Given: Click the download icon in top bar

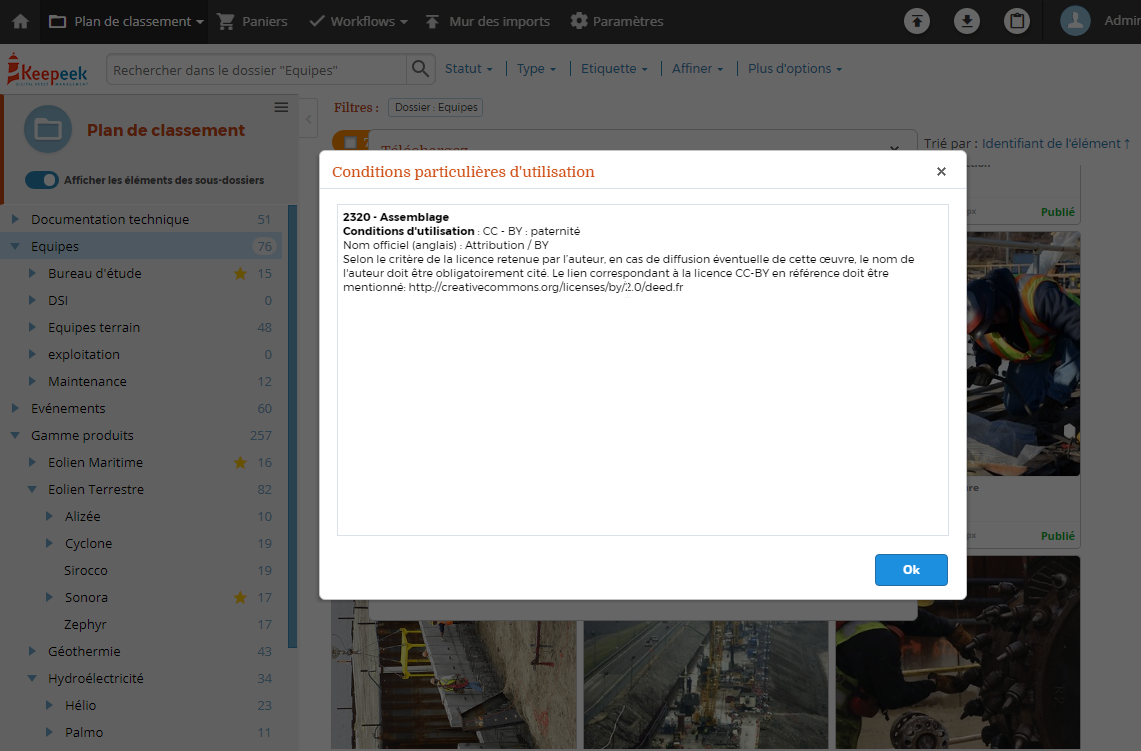Looking at the screenshot, I should [966, 21].
